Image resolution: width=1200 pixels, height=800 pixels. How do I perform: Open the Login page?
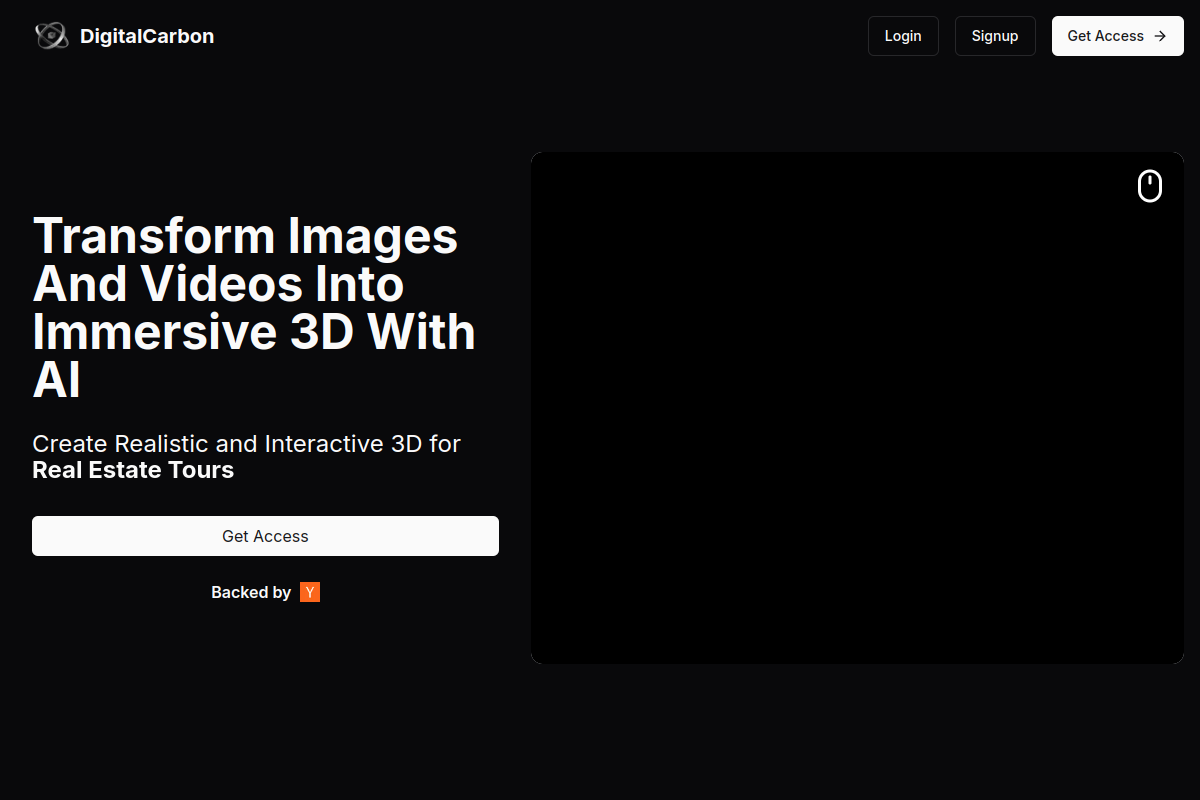903,36
